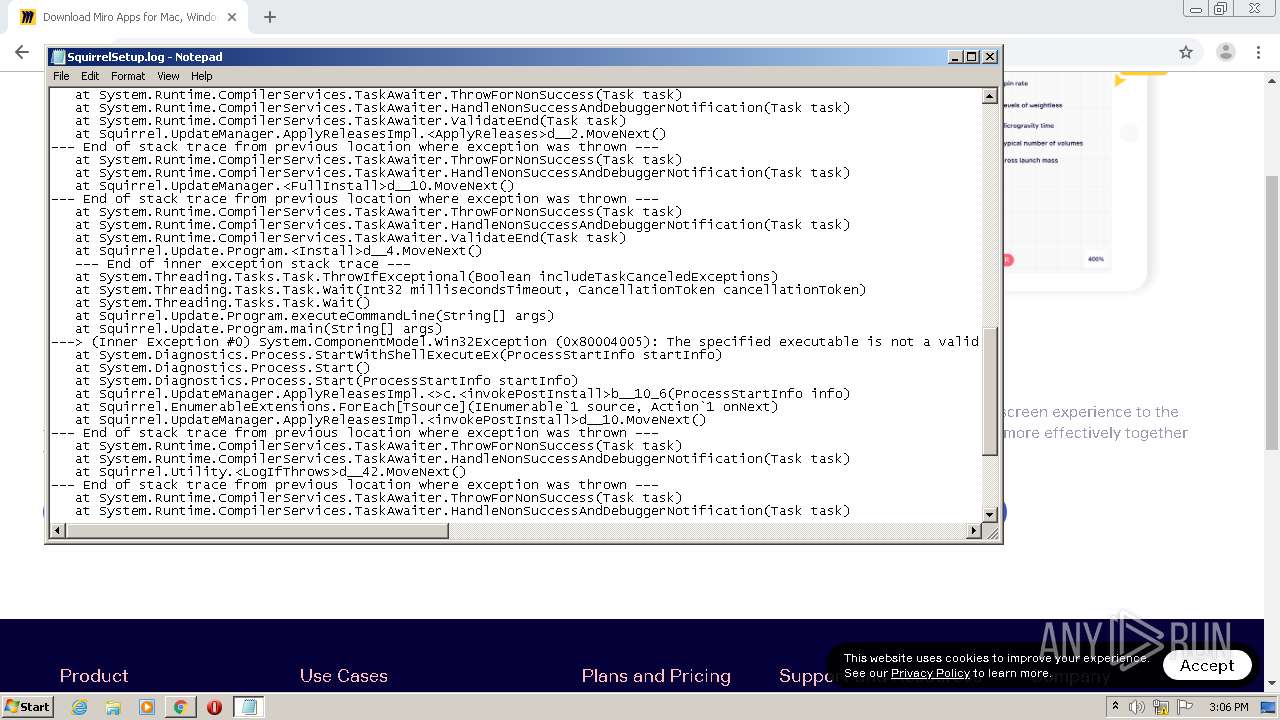This screenshot has height=720, width=1280.
Task: Switch to the Notepad taskbar button
Action: (249, 707)
